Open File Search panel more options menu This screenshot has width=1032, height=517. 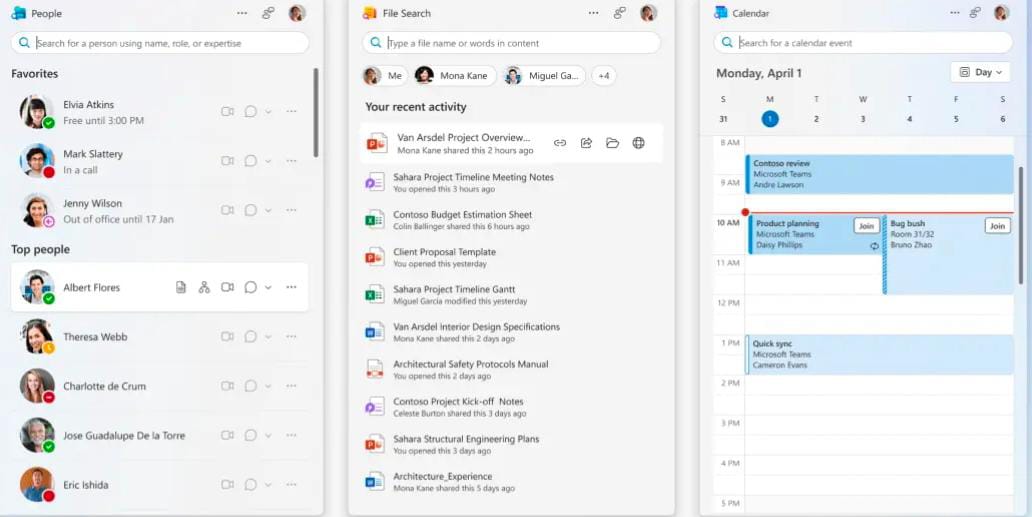(x=594, y=13)
